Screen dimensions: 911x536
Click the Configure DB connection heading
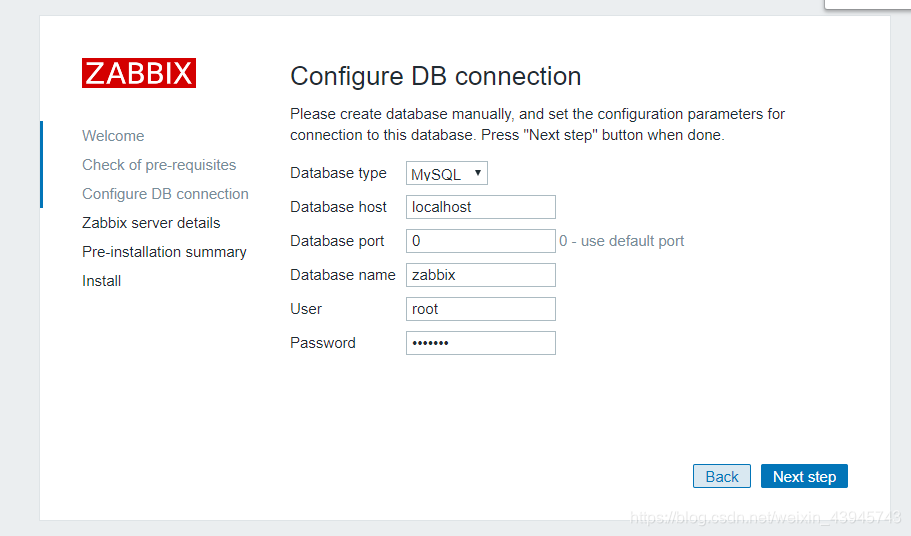436,77
